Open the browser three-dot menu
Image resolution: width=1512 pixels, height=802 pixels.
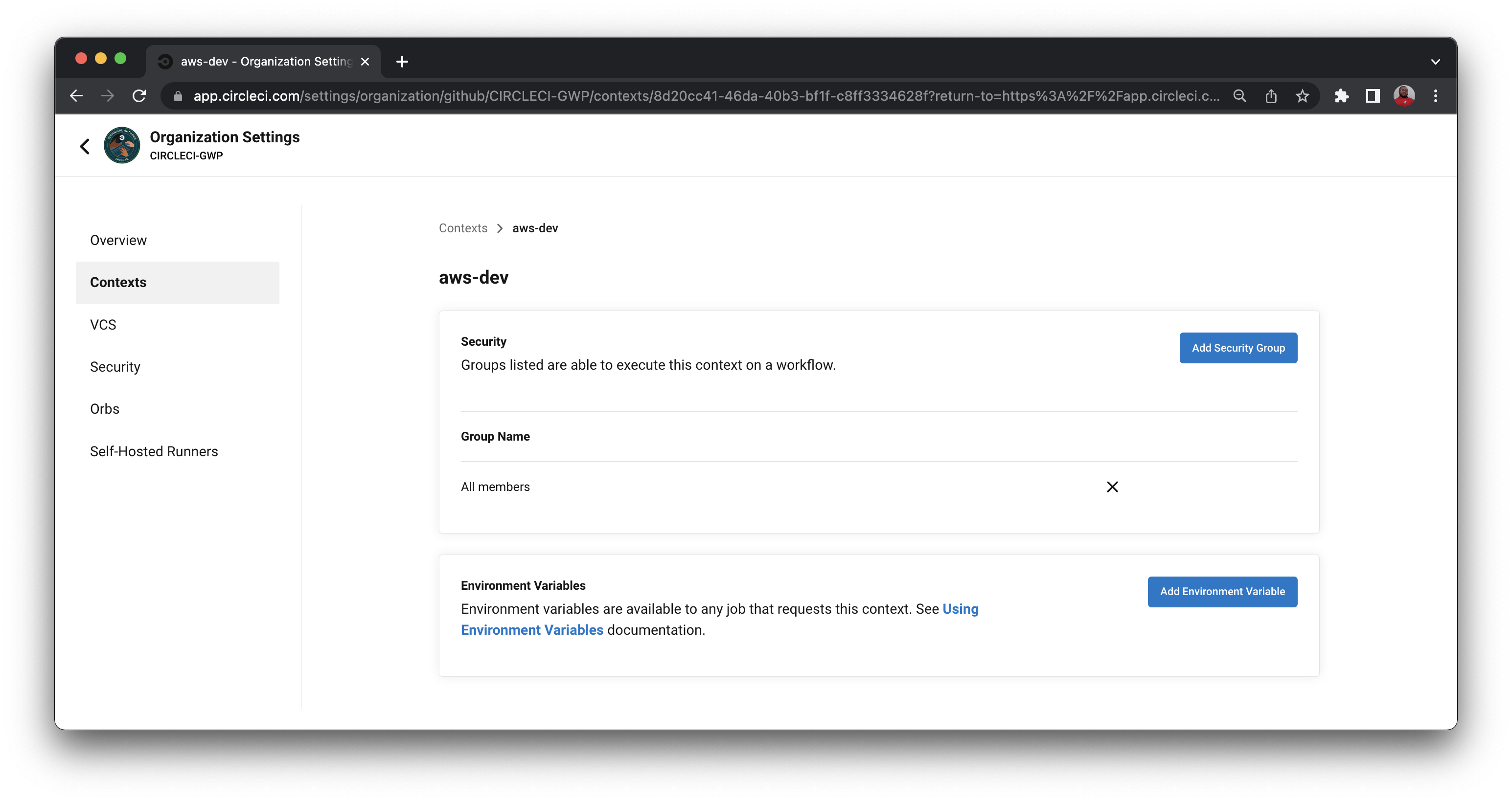1436,96
